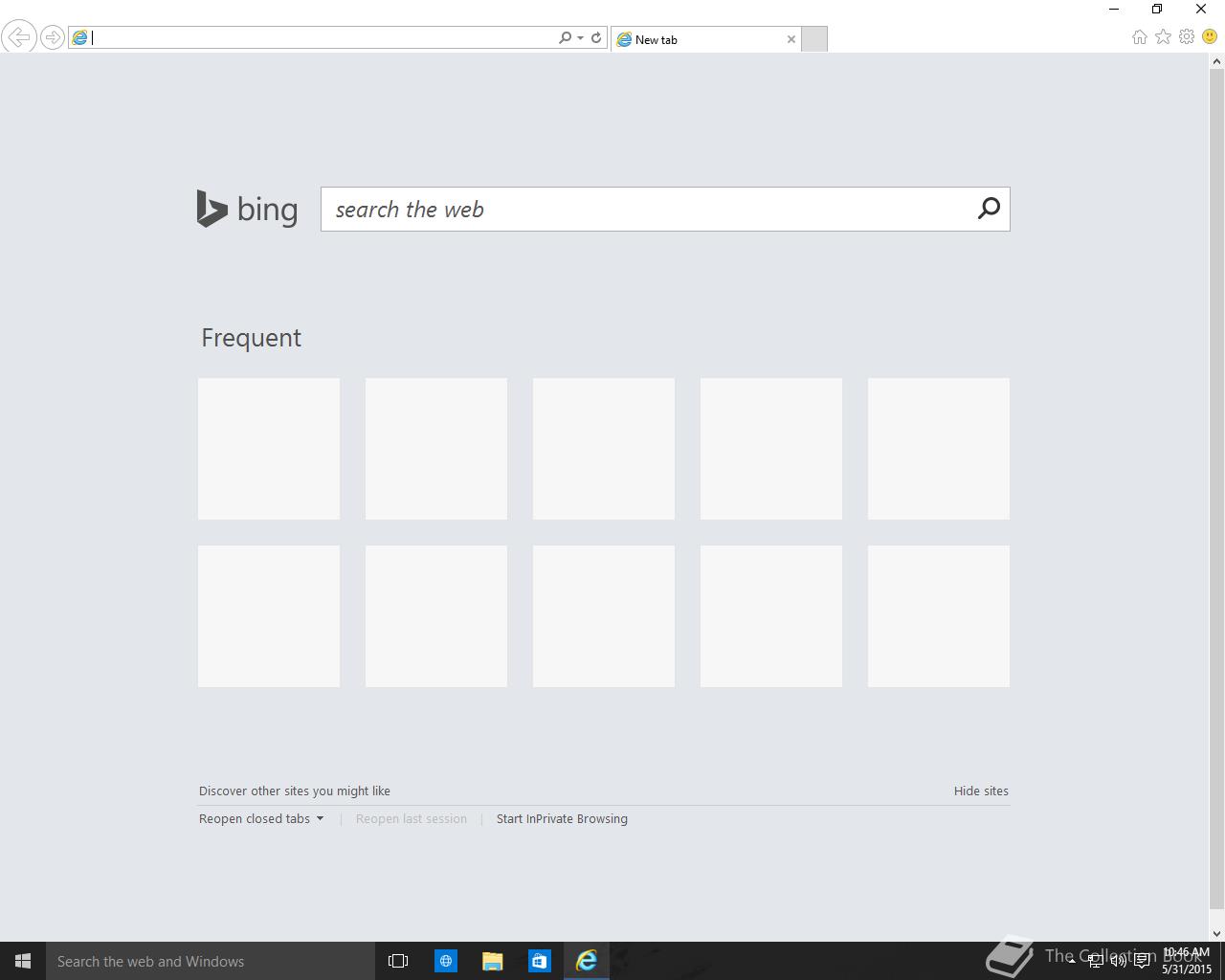Minimize the Internet Explorer window
Screen dimensions: 1225x980
pyautogui.click(x=1114, y=10)
